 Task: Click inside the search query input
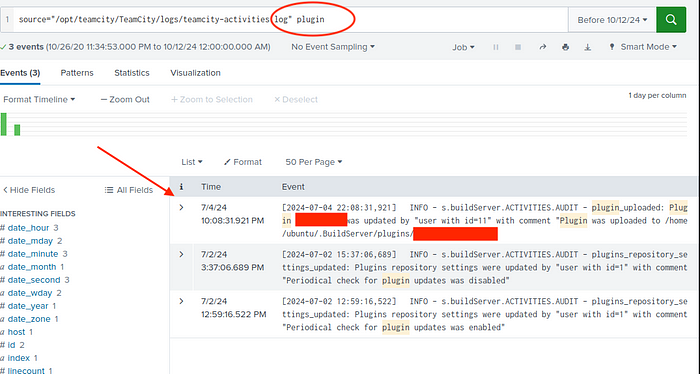click(x=290, y=20)
